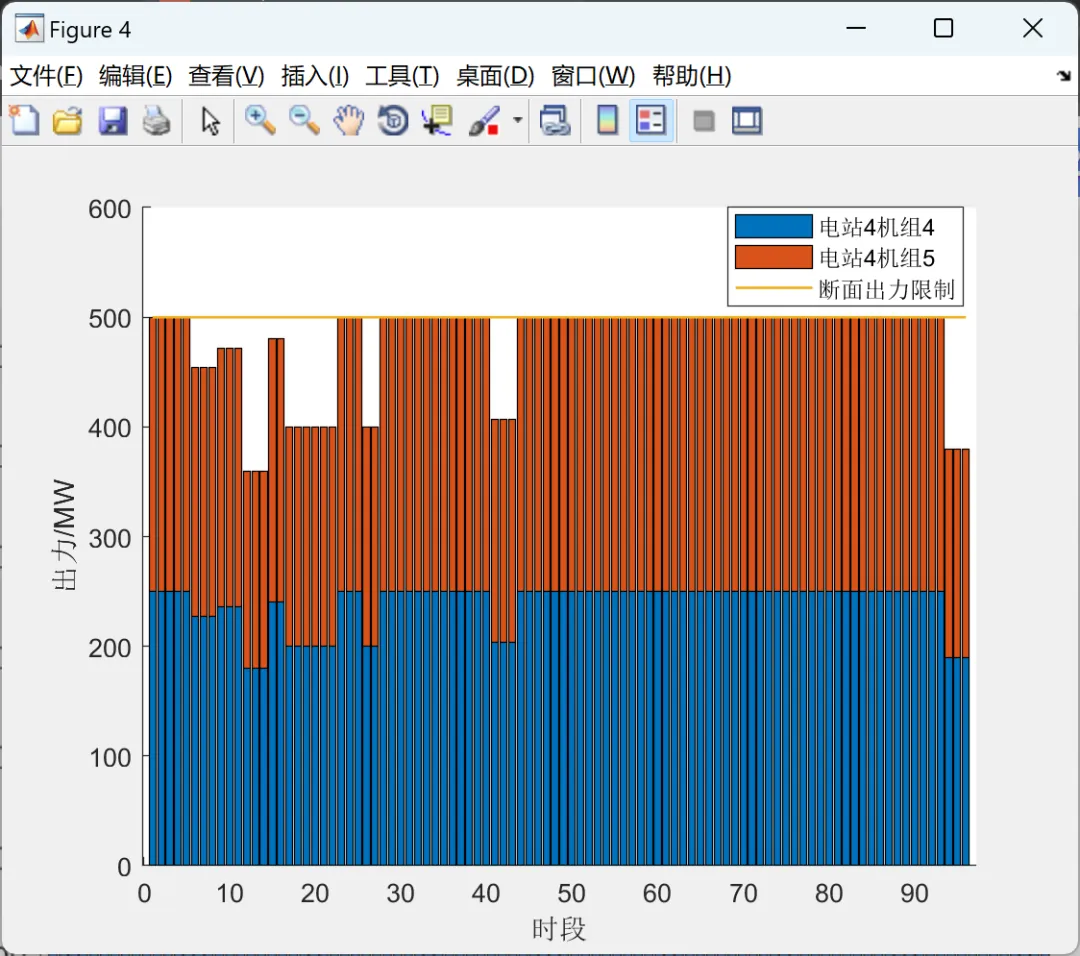Click blue swatch for 电站4机组4
Viewport: 1080px width, 956px height.
pos(773,226)
